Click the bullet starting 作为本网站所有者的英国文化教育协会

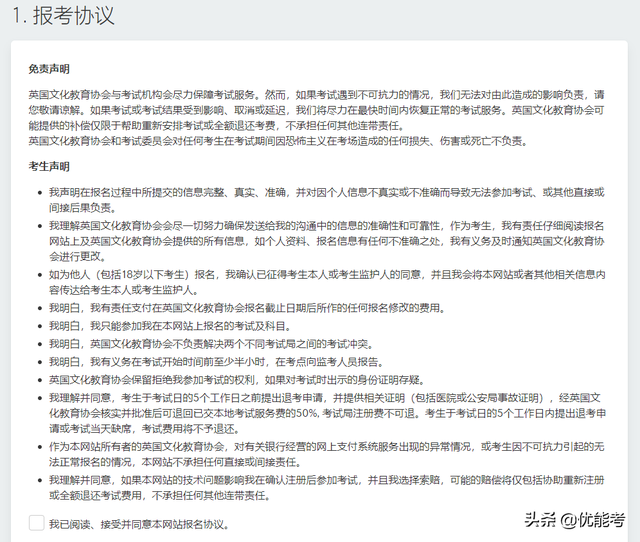coord(327,454)
